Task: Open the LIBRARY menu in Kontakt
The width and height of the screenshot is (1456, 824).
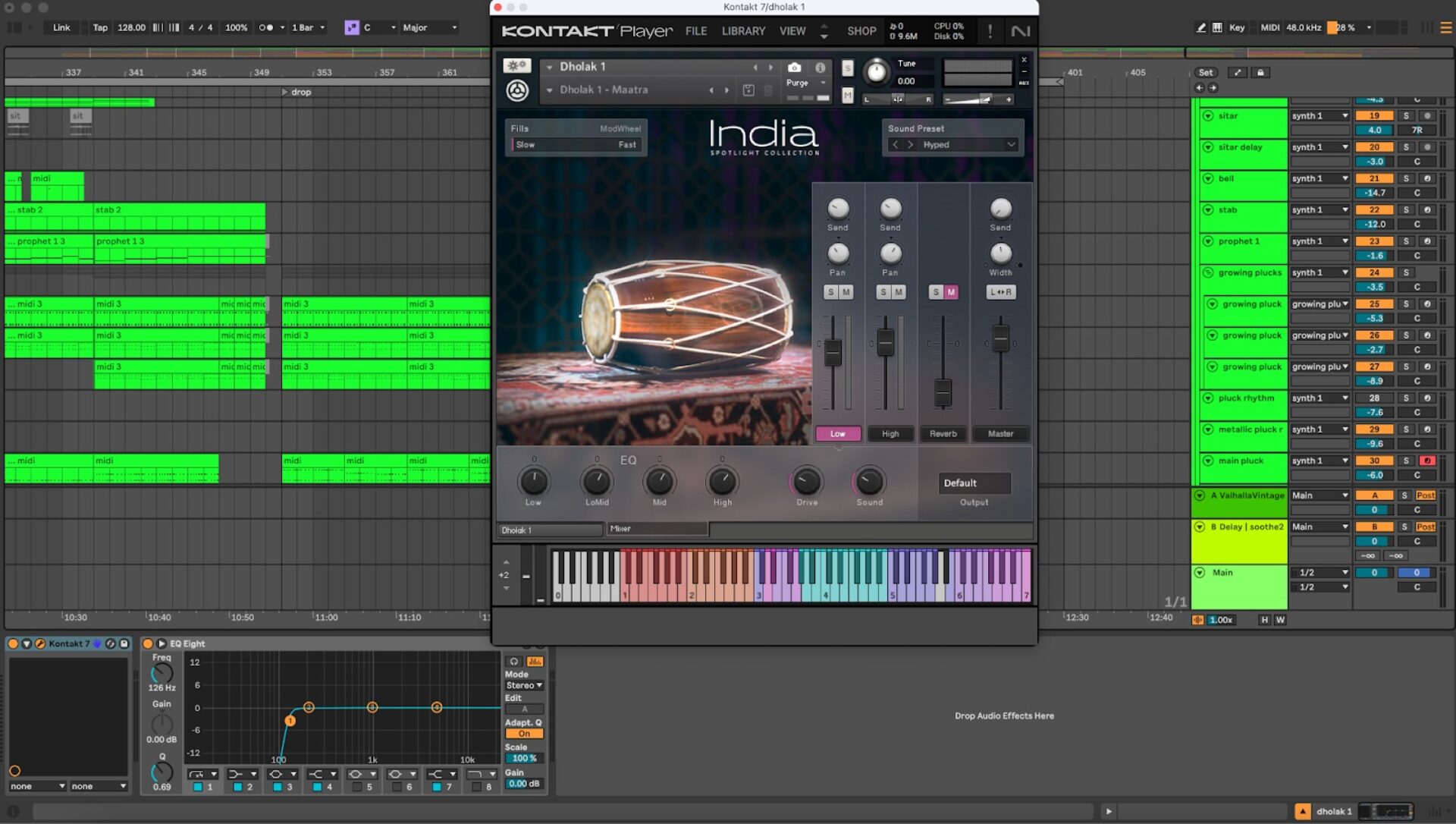Action: pos(742,31)
